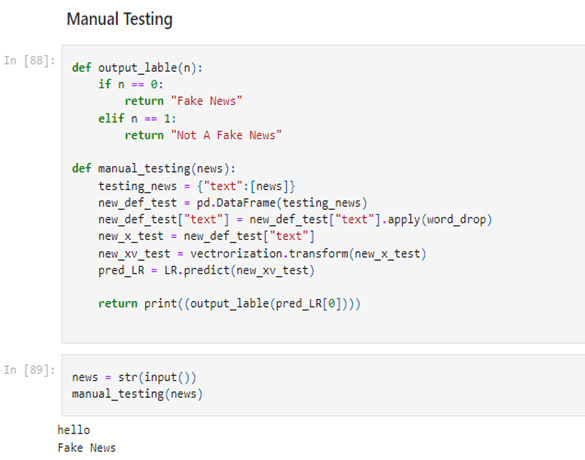Click the new_x_test assignment line
The height and width of the screenshot is (460, 585).
[207, 236]
